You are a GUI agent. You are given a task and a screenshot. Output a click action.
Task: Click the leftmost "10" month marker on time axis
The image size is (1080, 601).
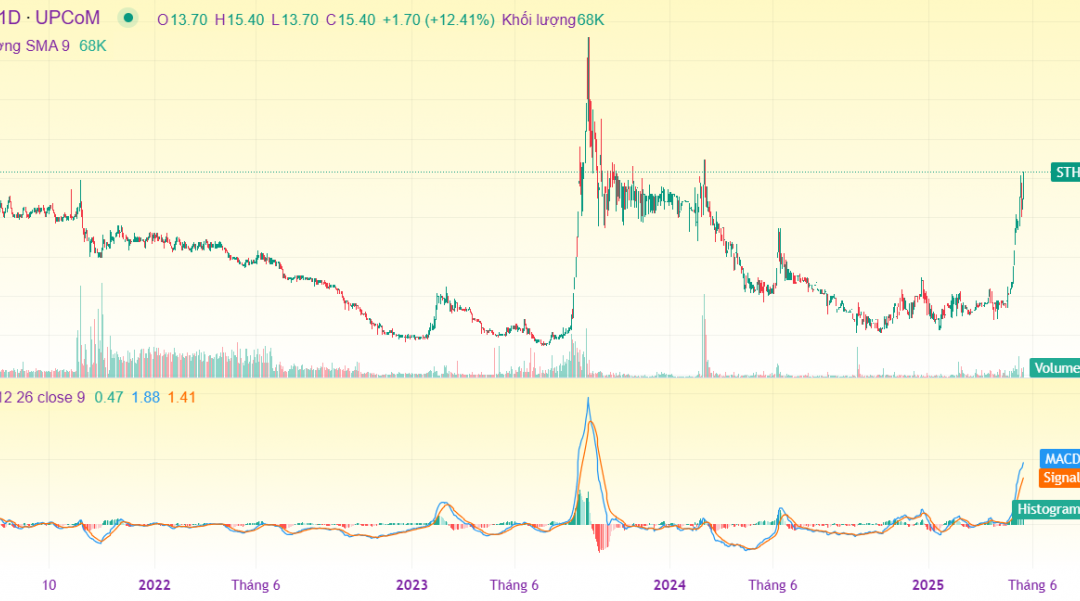tap(50, 585)
